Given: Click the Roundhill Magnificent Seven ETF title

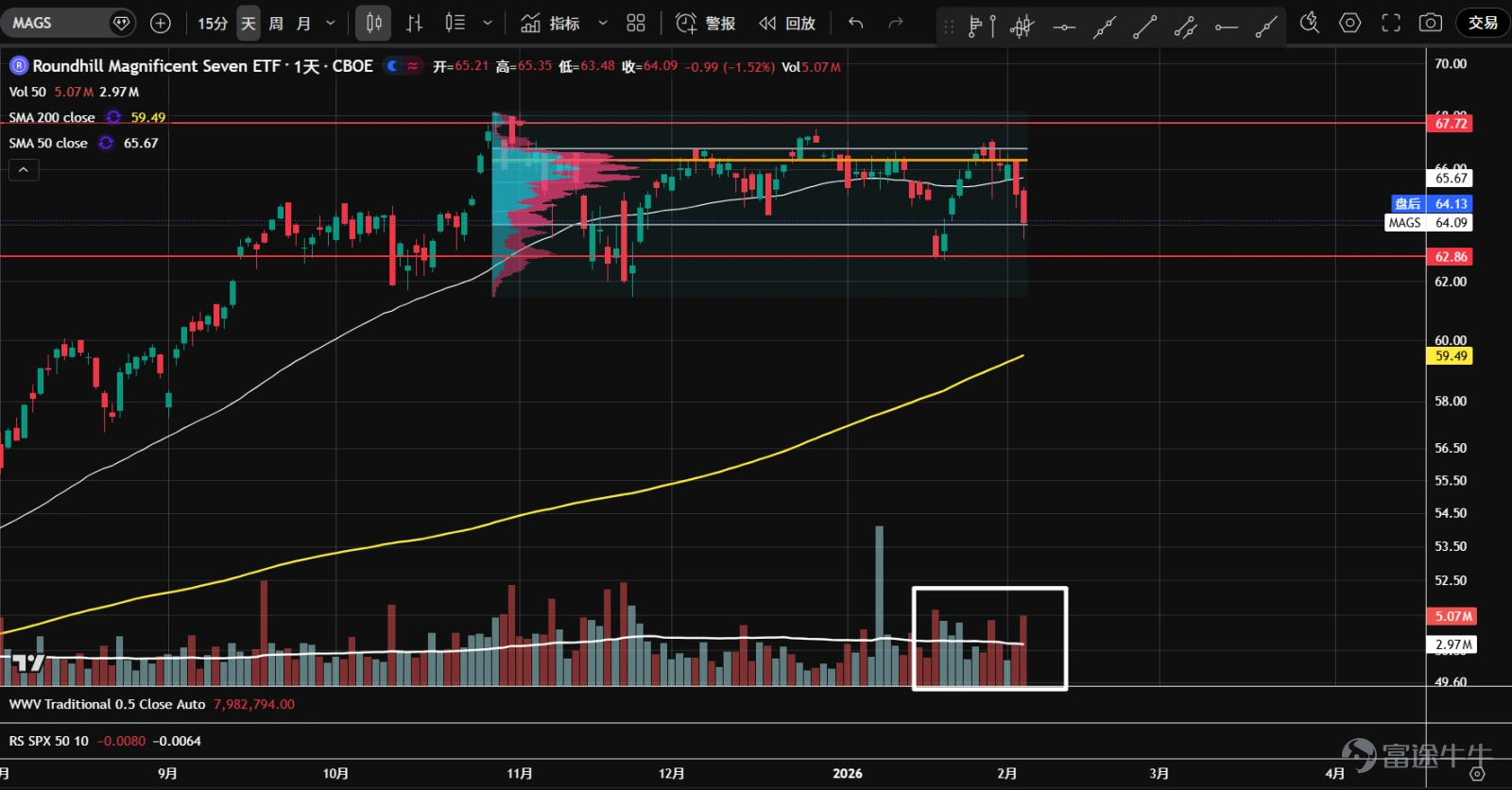Looking at the screenshot, I should coord(156,66).
